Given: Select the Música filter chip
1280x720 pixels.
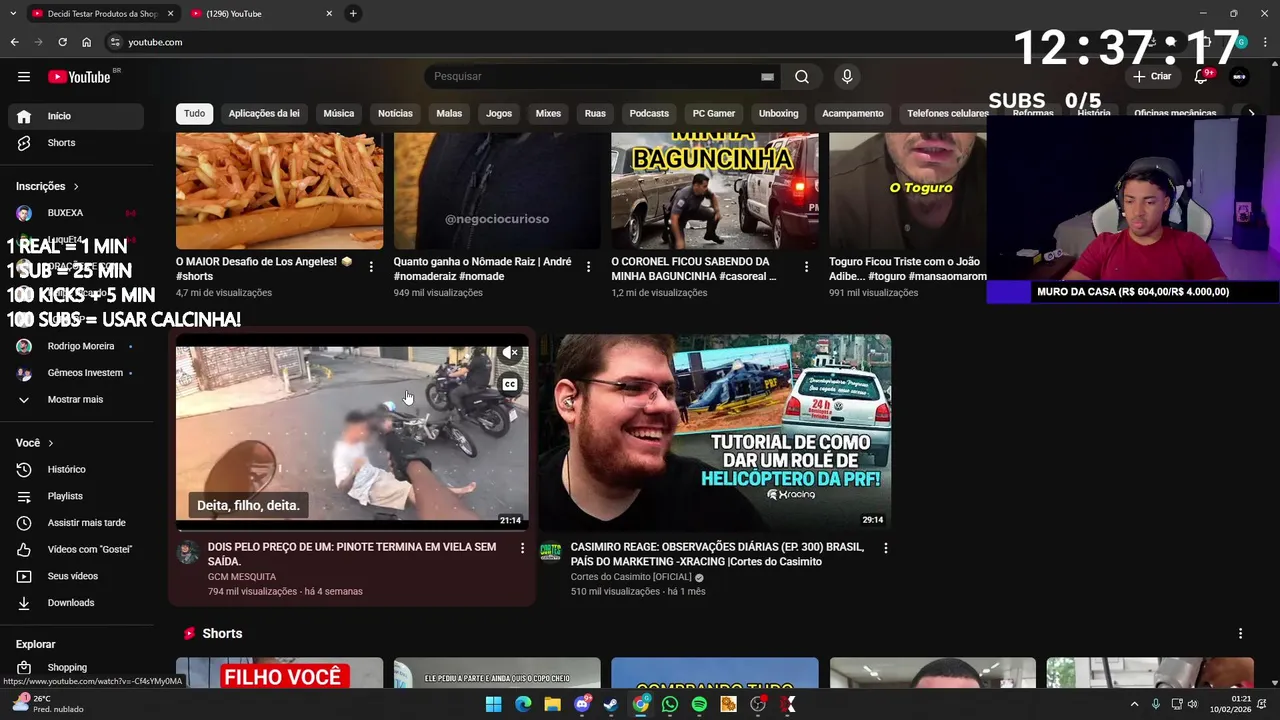Looking at the screenshot, I should click(x=339, y=114).
